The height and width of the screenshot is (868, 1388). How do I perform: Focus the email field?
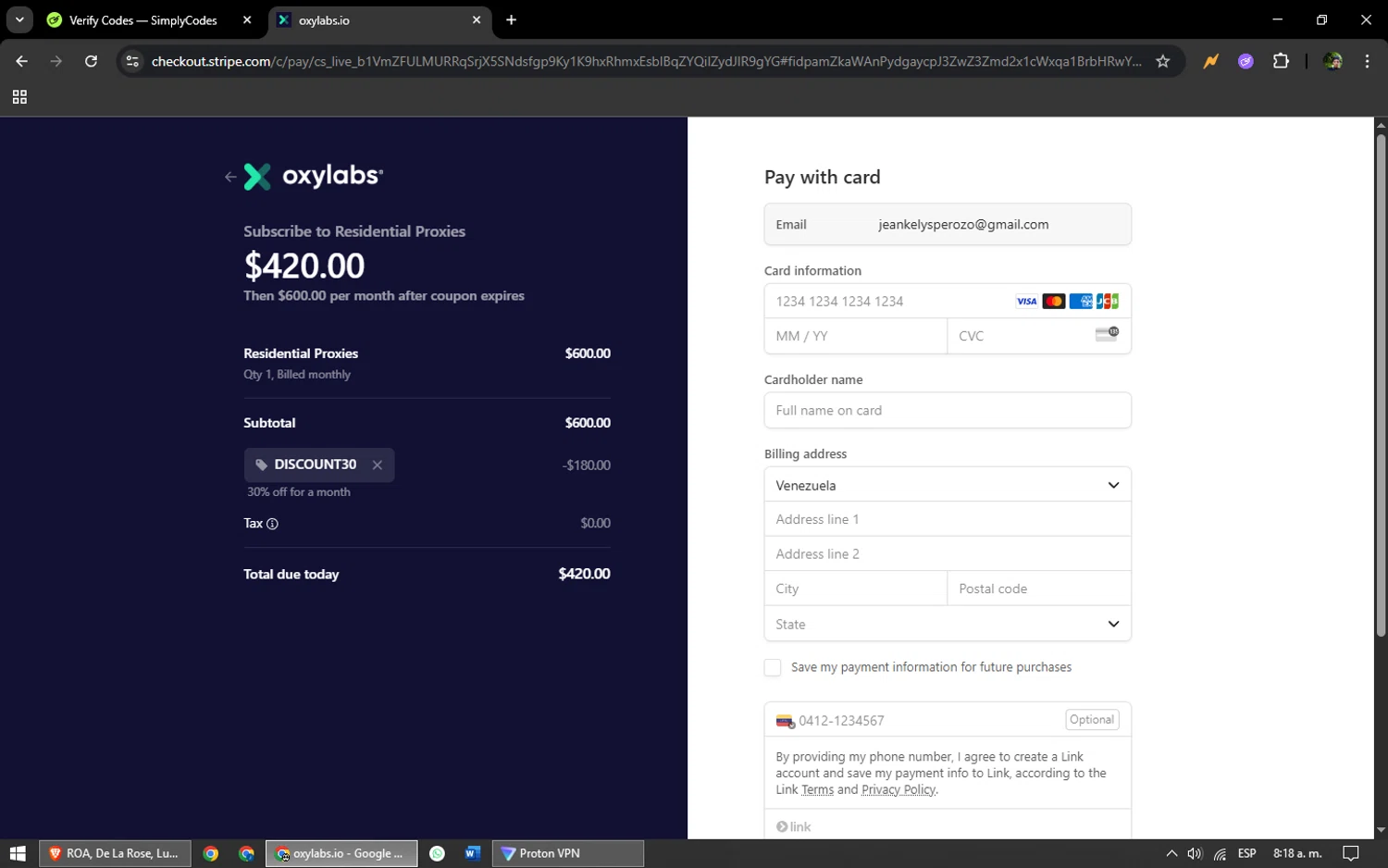point(948,225)
